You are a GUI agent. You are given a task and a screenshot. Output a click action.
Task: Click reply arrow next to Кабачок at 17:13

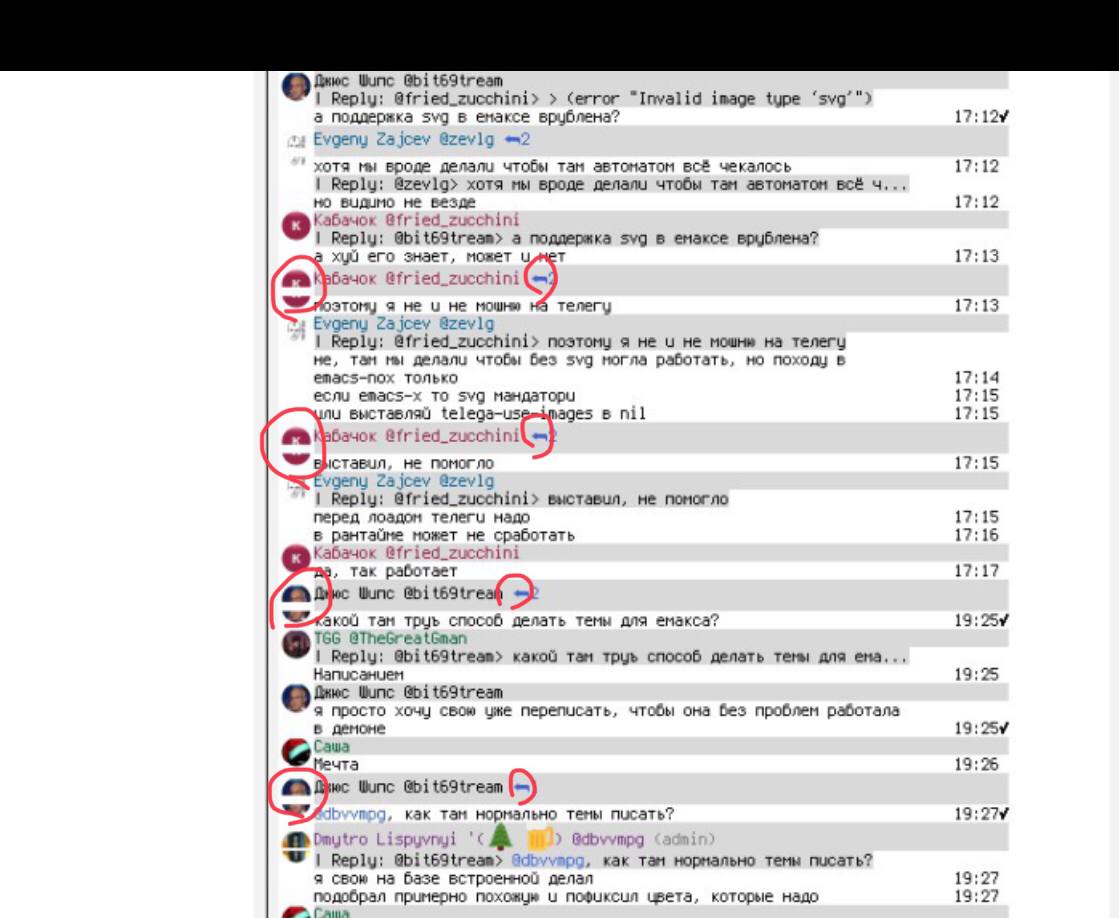point(543,278)
